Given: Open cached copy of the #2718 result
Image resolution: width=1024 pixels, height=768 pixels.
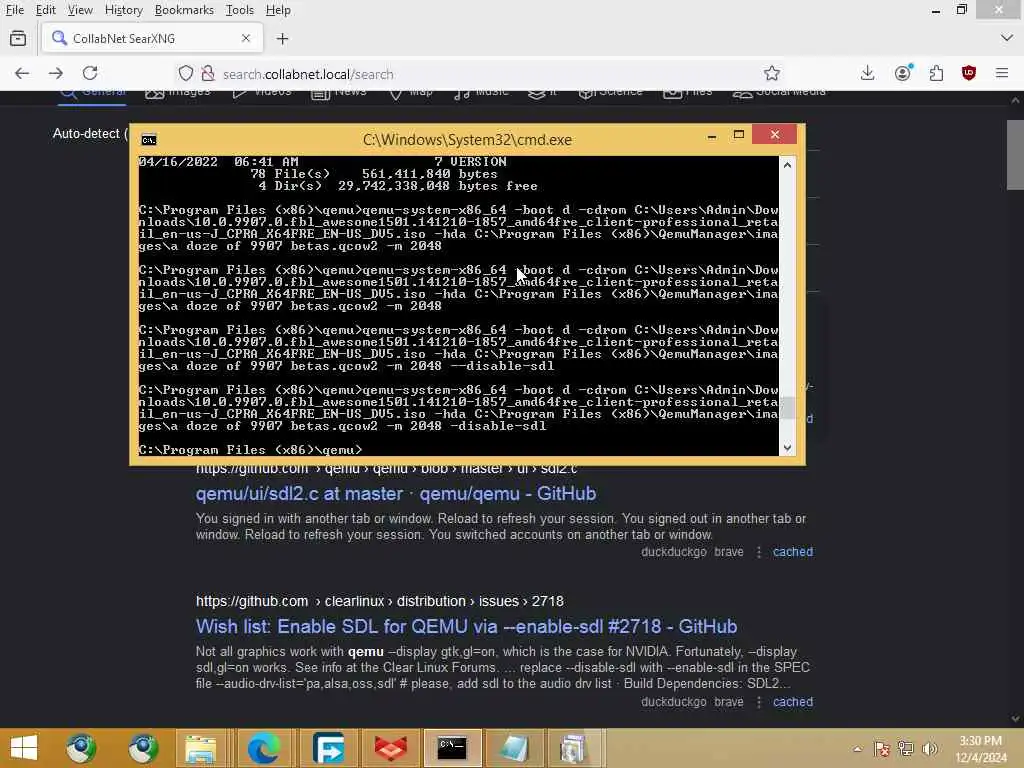Looking at the screenshot, I should click(793, 702).
